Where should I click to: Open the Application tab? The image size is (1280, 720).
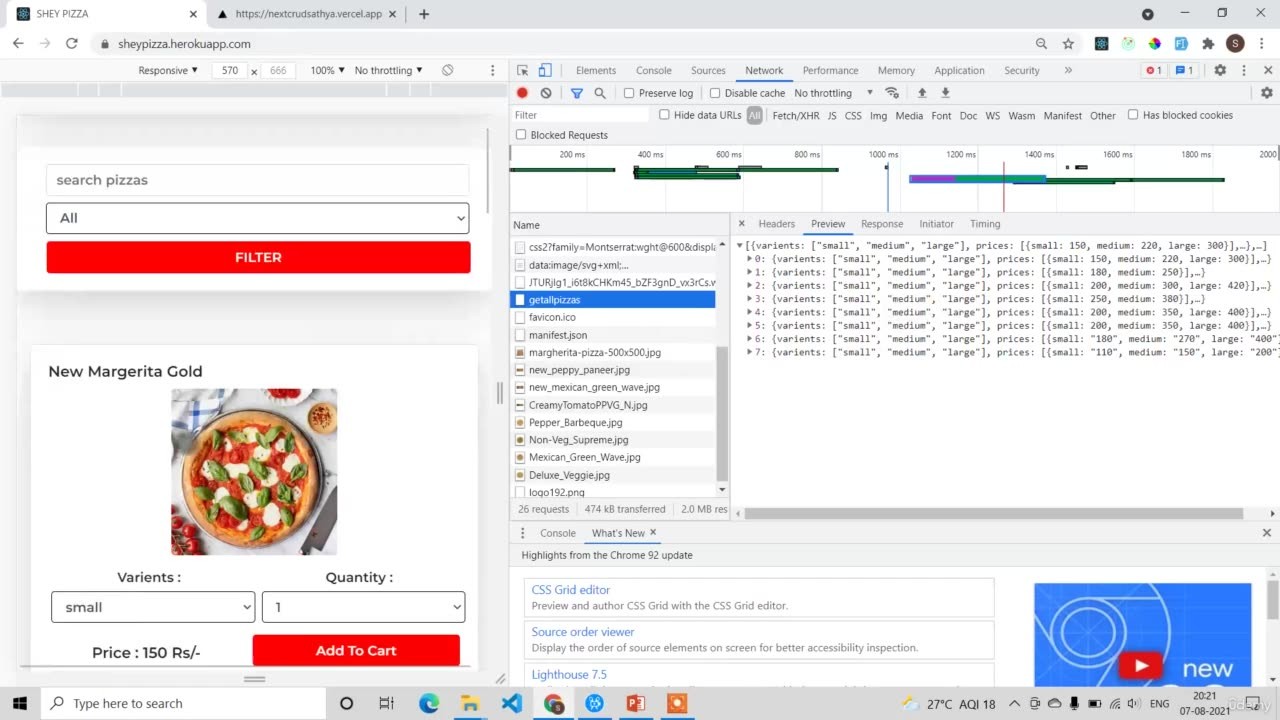point(959,70)
